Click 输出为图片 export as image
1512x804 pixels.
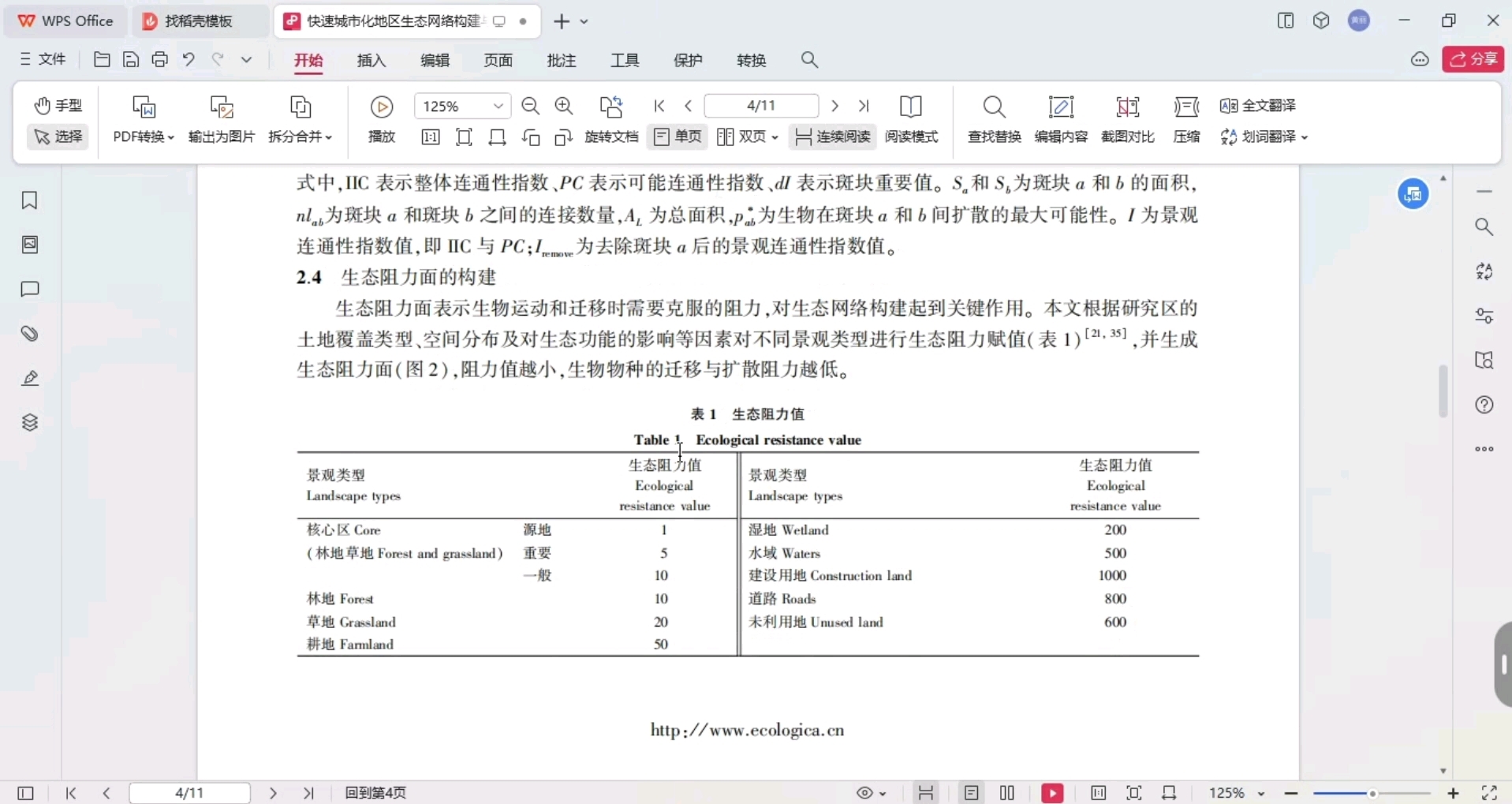[x=222, y=120]
